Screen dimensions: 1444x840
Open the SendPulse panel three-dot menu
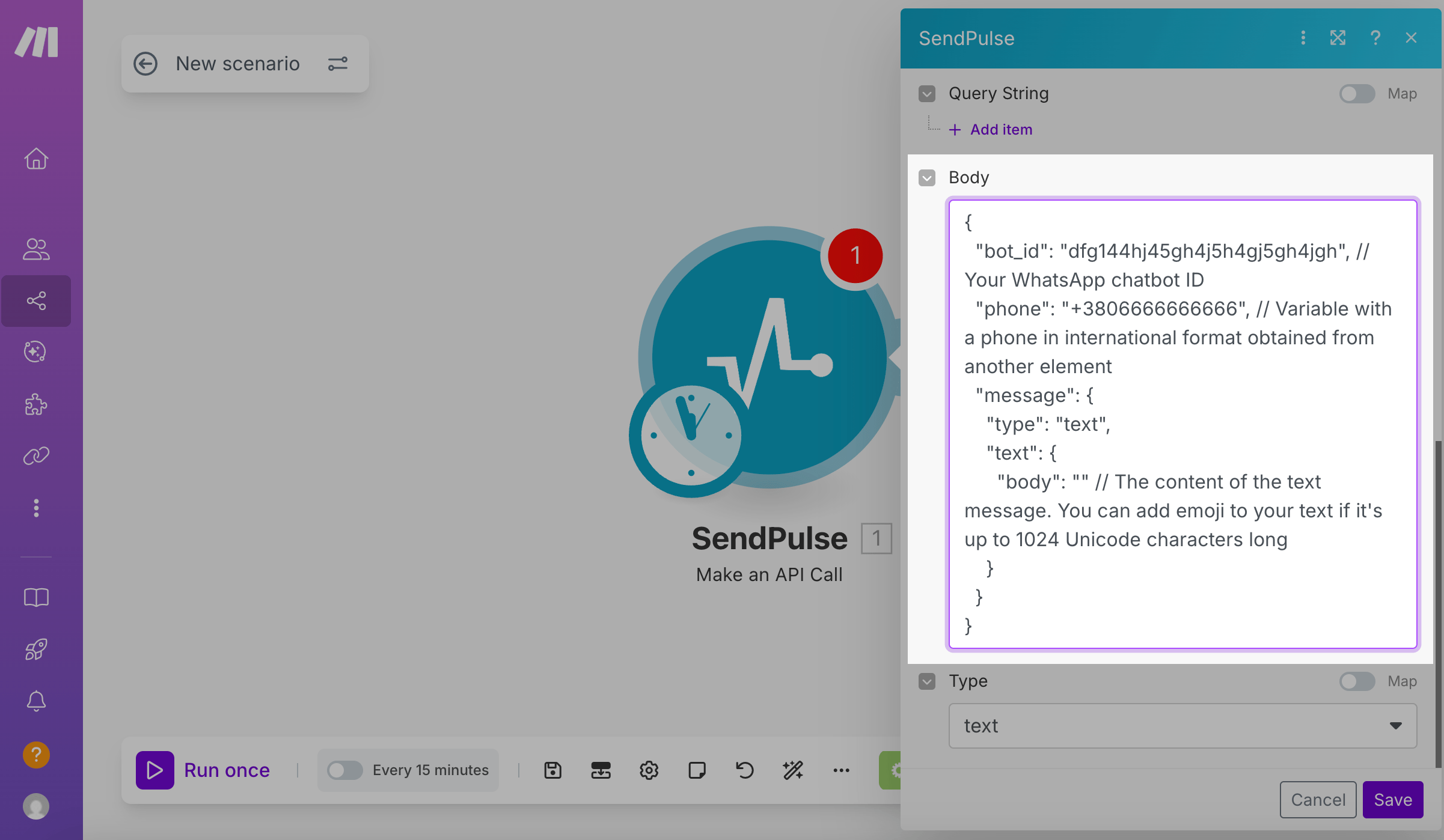pos(1303,38)
